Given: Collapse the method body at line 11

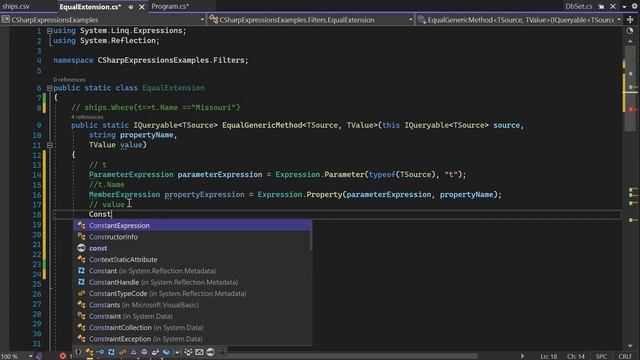Looking at the screenshot, I should click(x=49, y=145).
